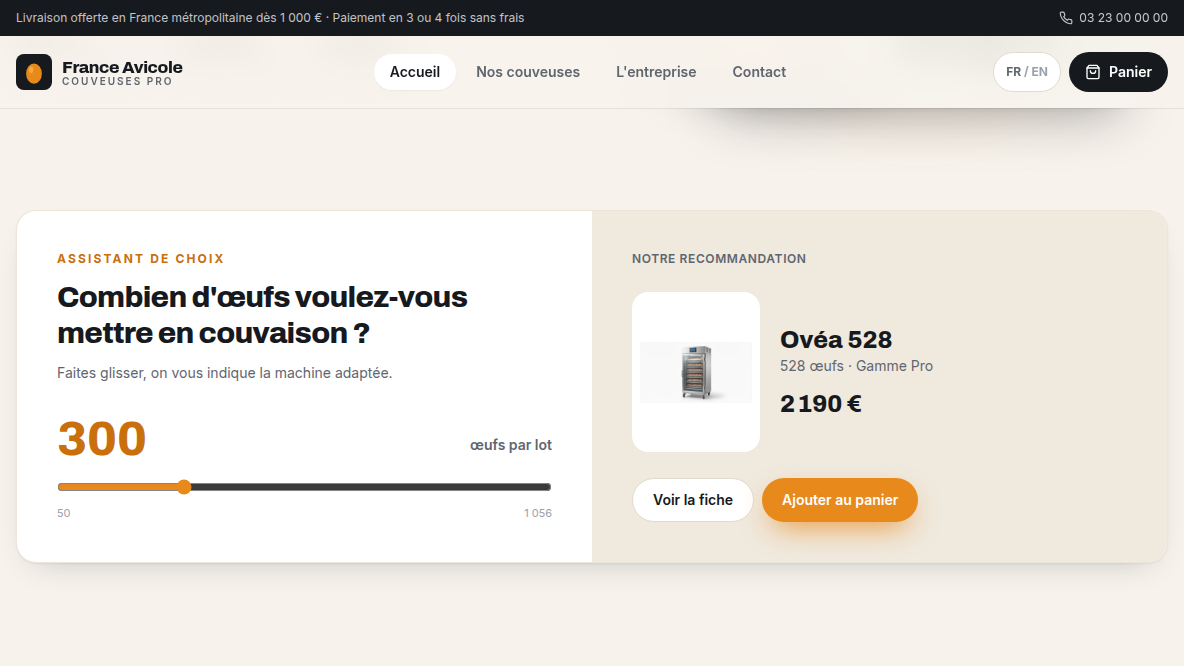The height and width of the screenshot is (666, 1184).
Task: Click the '528 œufs · Gamme Pro' subtitle
Action: pos(856,366)
